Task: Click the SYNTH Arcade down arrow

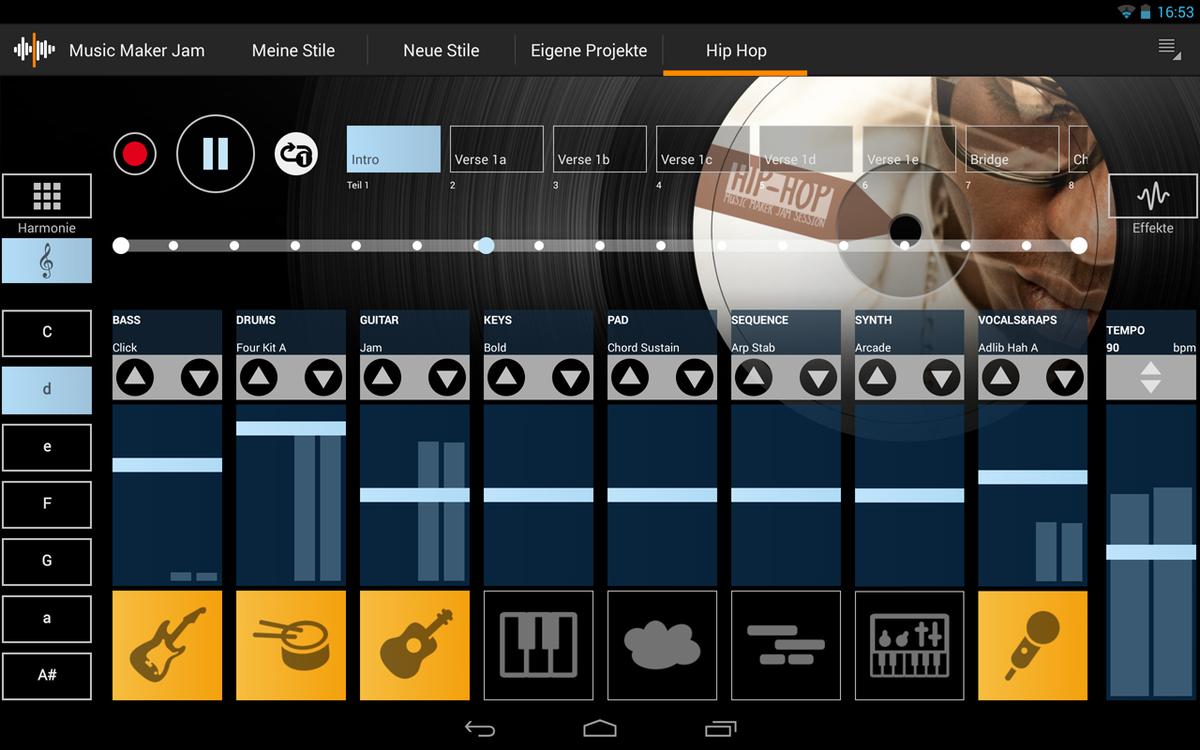Action: coord(942,378)
